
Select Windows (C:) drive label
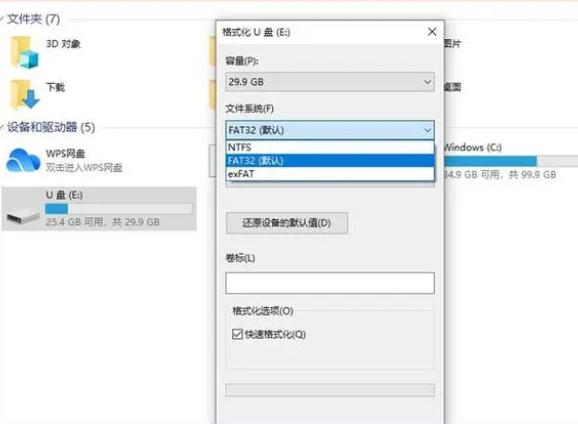click(473, 147)
